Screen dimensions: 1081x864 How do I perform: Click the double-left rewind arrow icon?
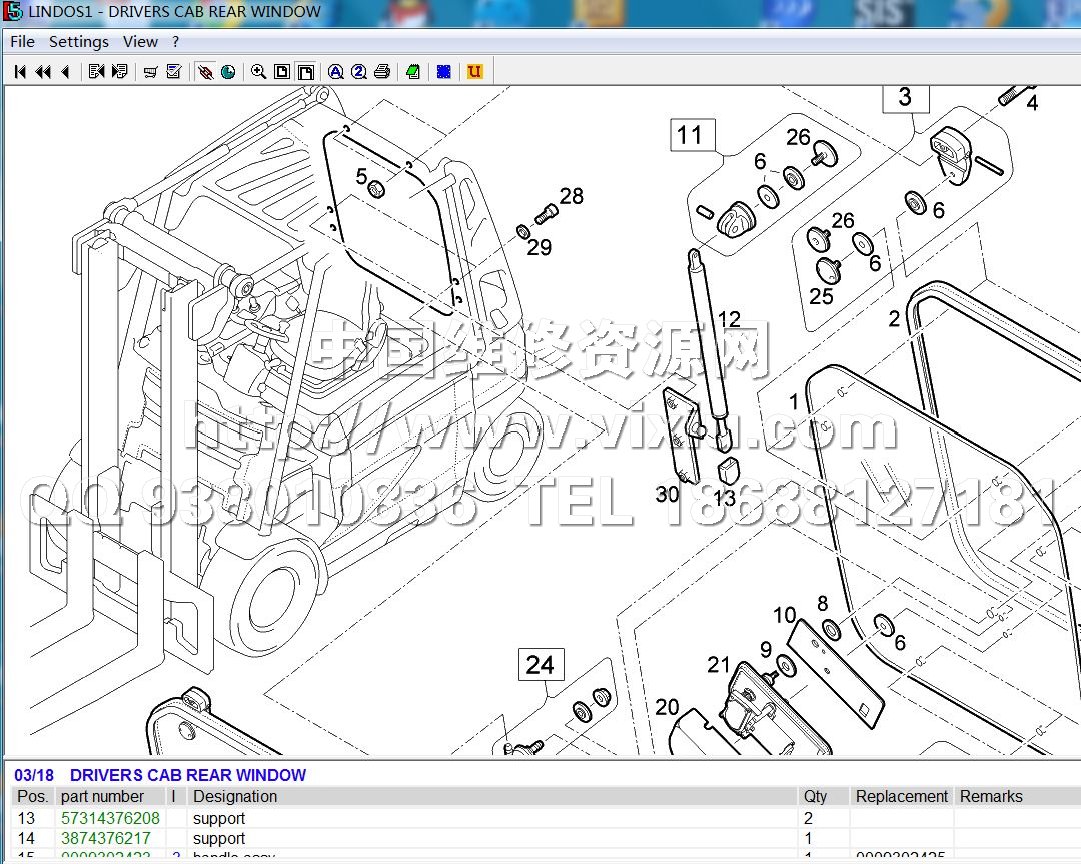pyautogui.click(x=43, y=72)
